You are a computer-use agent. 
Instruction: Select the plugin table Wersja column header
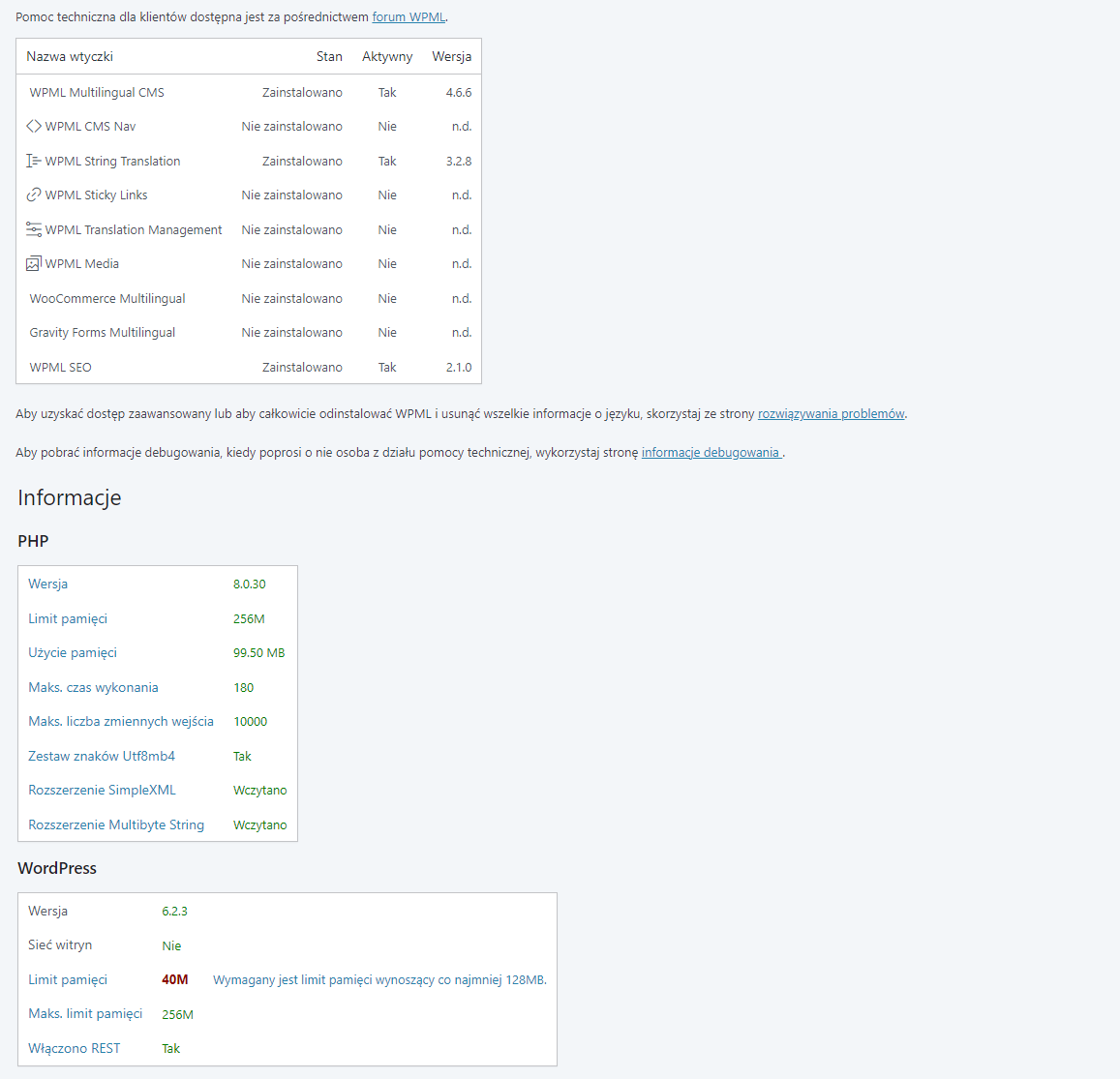tap(451, 56)
